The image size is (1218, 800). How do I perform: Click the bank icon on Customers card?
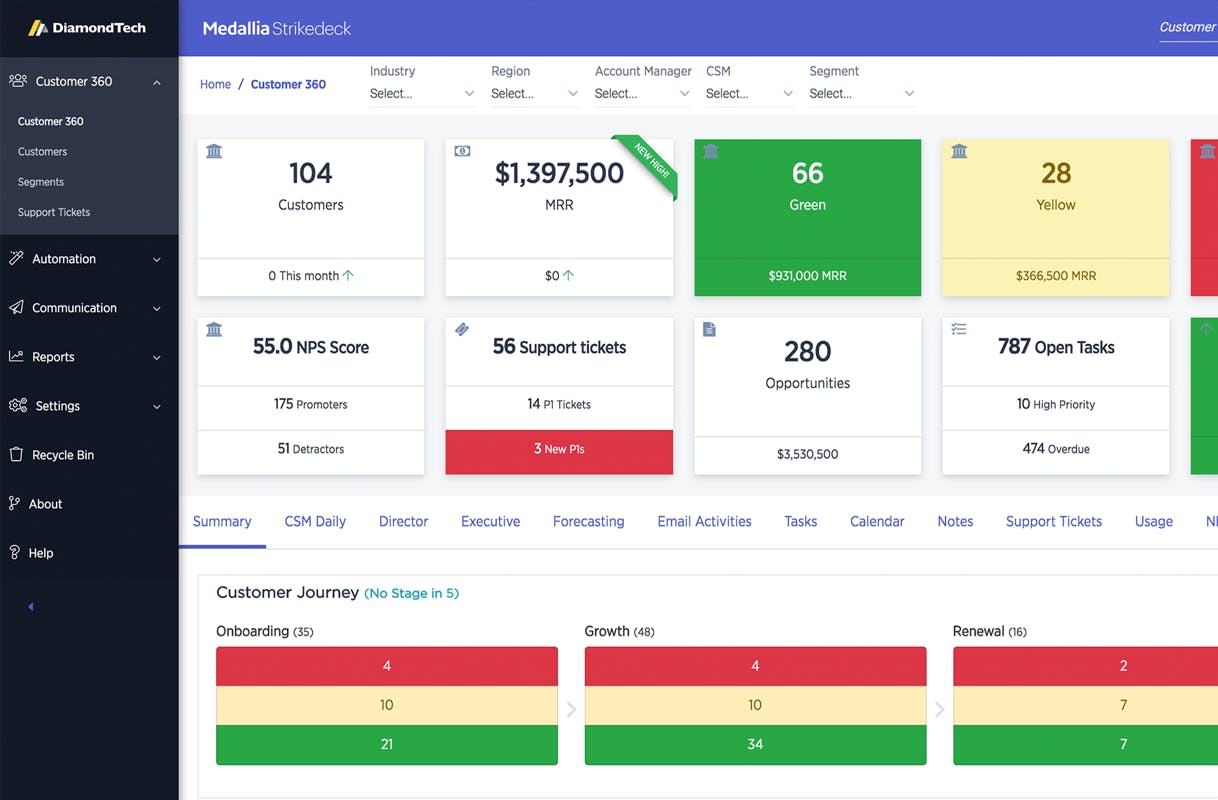tap(214, 151)
